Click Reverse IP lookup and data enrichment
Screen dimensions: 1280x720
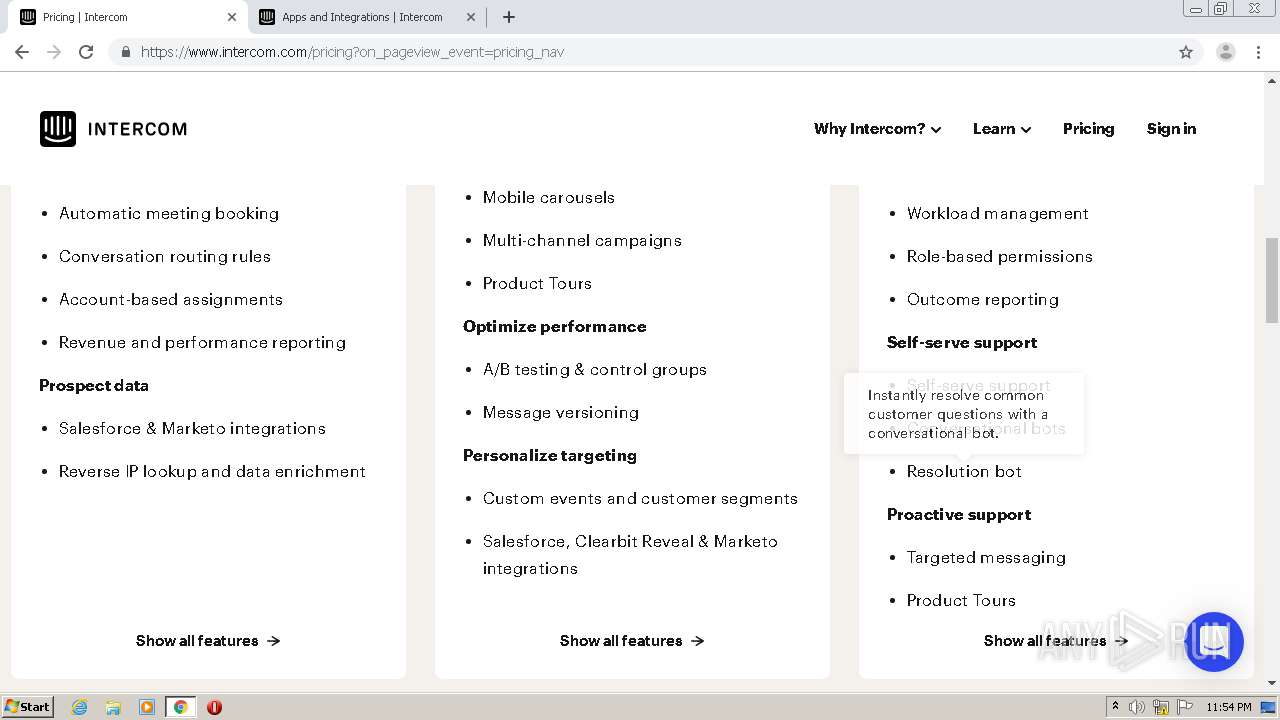212,471
